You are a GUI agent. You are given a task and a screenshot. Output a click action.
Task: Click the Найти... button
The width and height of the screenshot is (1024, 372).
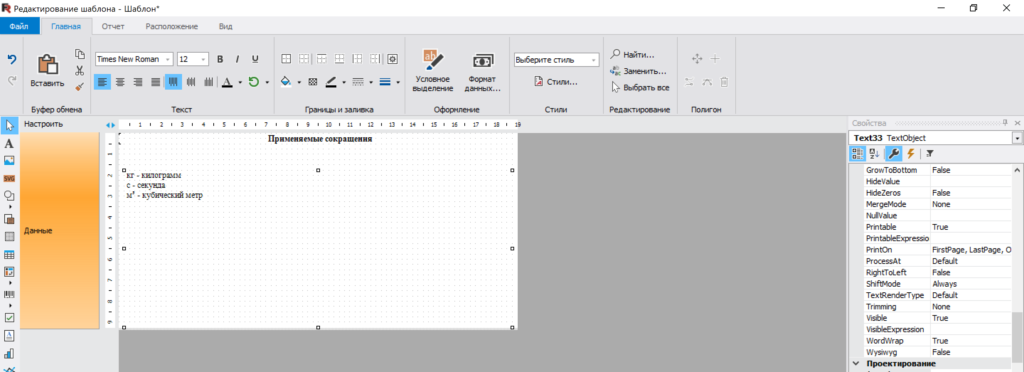(x=632, y=55)
